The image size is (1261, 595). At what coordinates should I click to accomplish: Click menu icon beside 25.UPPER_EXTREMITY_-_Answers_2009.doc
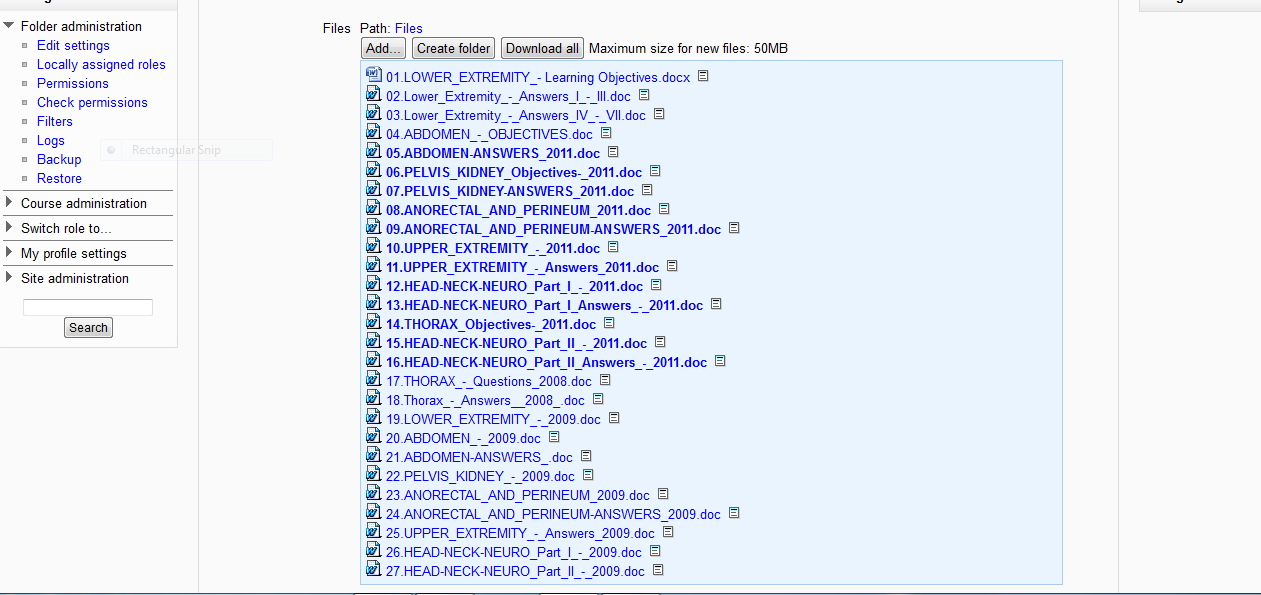pyautogui.click(x=668, y=532)
